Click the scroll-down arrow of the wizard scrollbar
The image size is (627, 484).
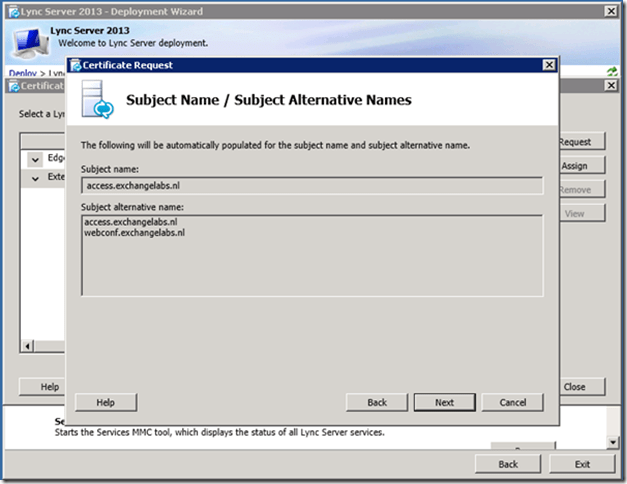pyautogui.click(x=612, y=441)
